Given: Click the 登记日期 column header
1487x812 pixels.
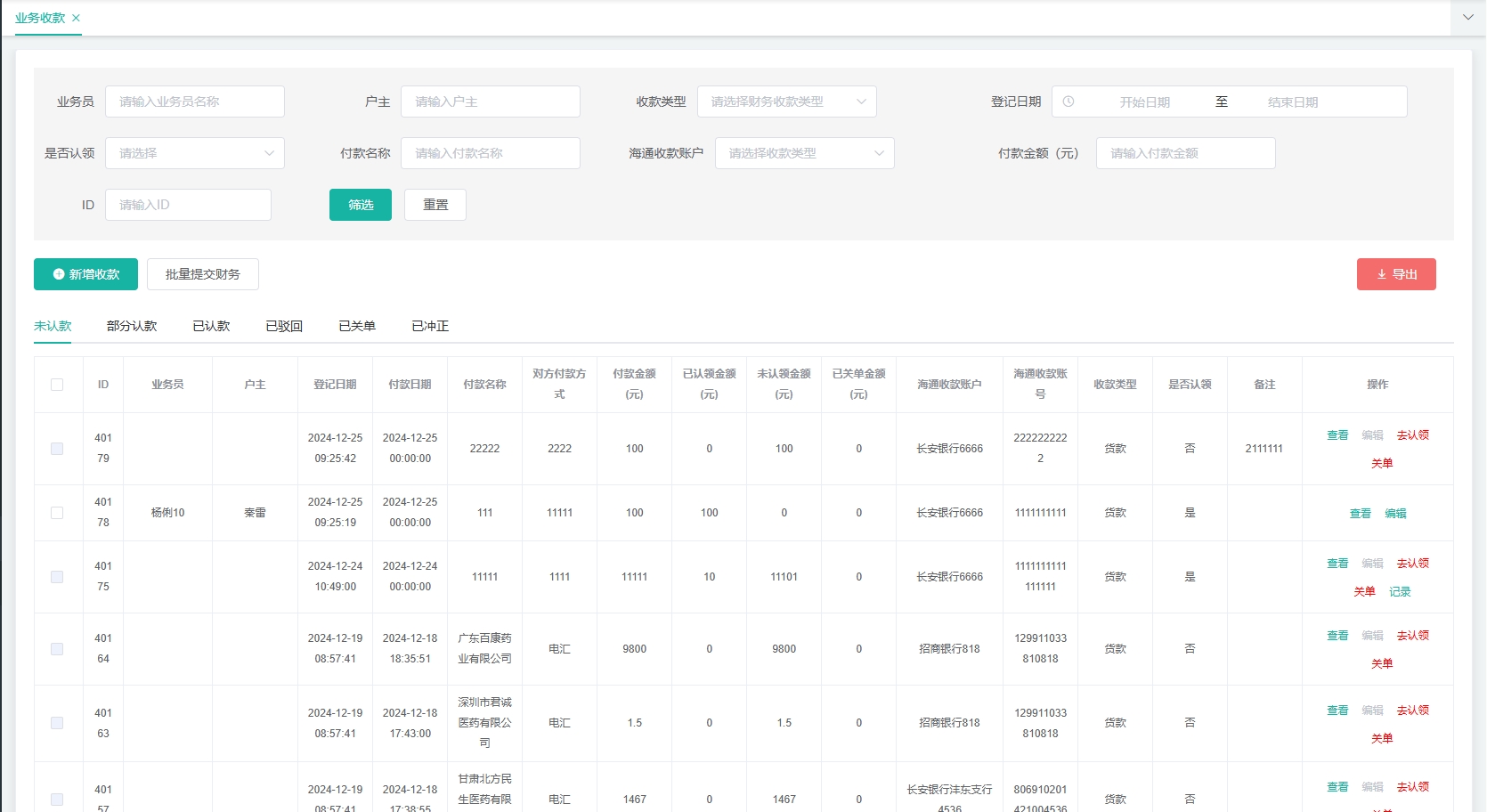Looking at the screenshot, I should (x=335, y=385).
